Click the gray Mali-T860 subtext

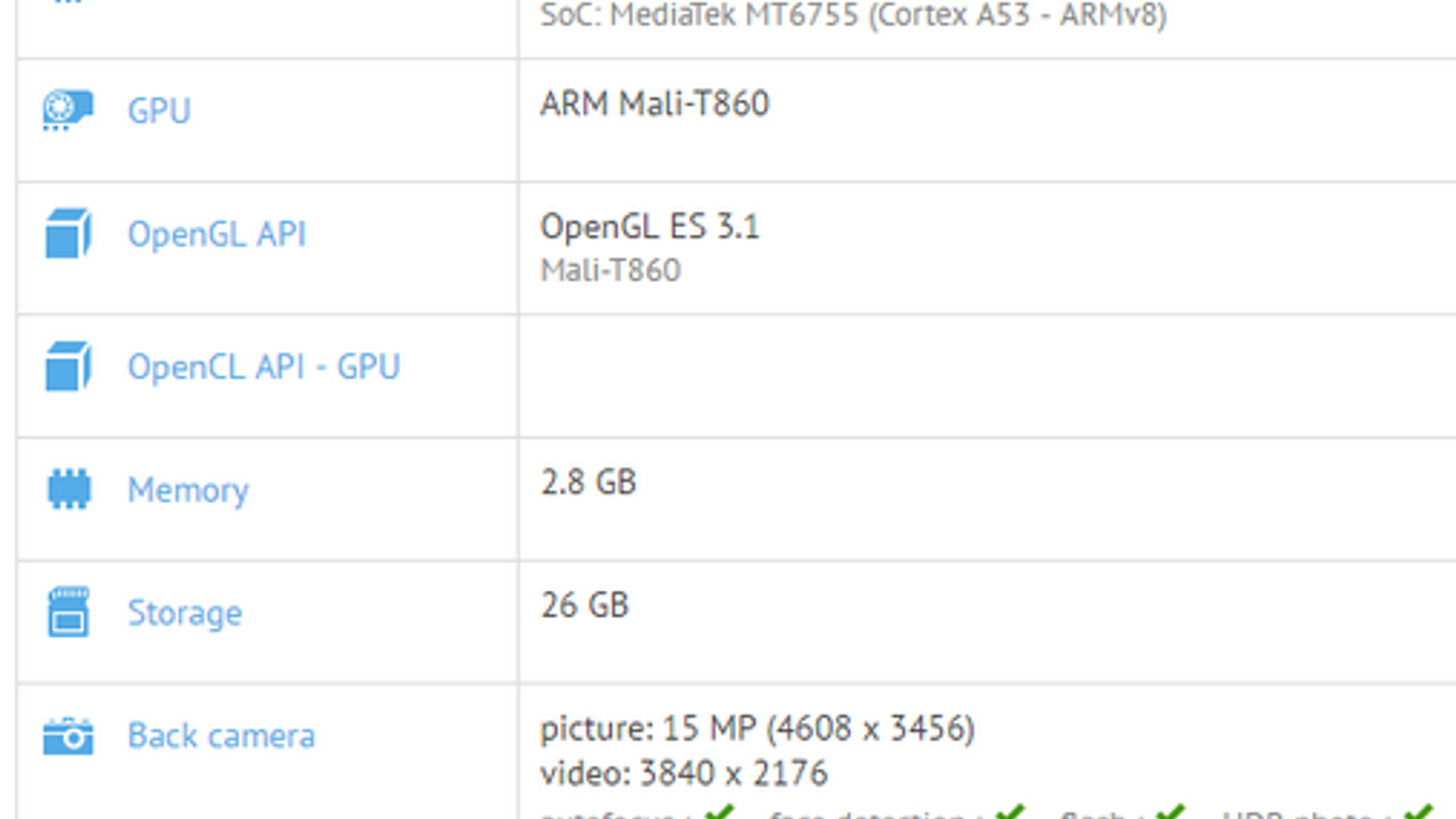(611, 270)
